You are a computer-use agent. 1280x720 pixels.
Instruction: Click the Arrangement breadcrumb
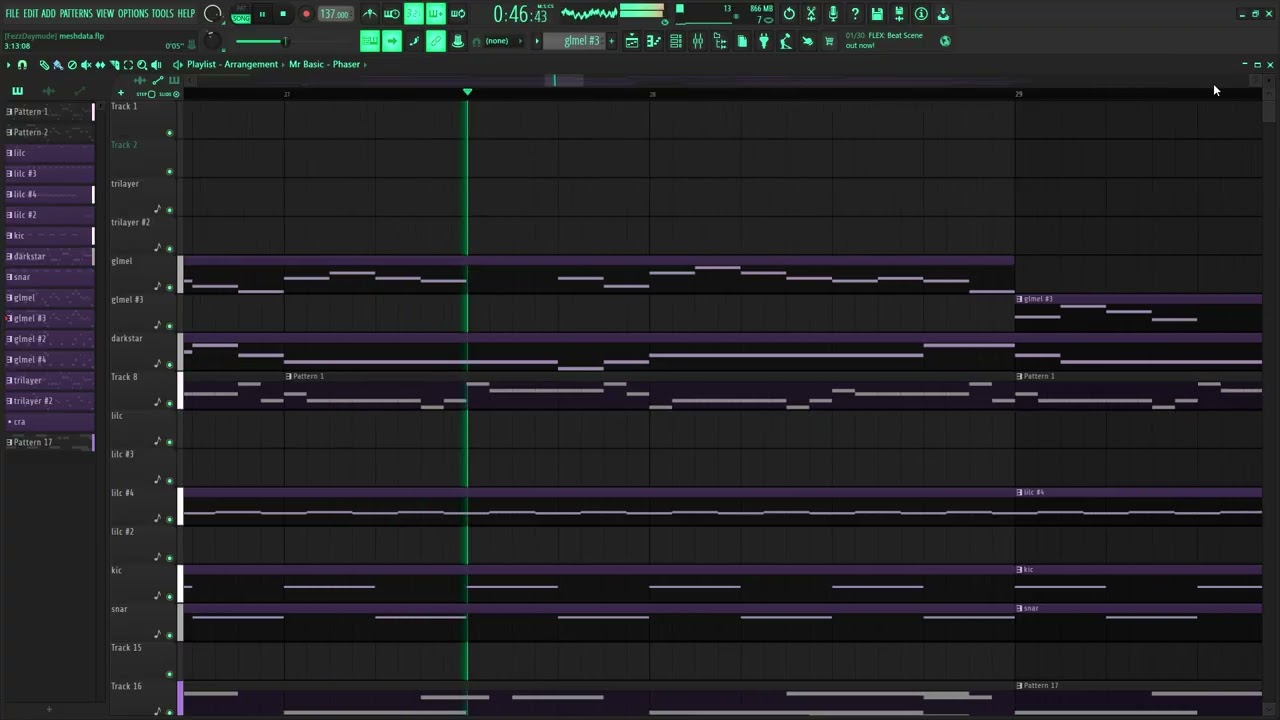pyautogui.click(x=251, y=64)
